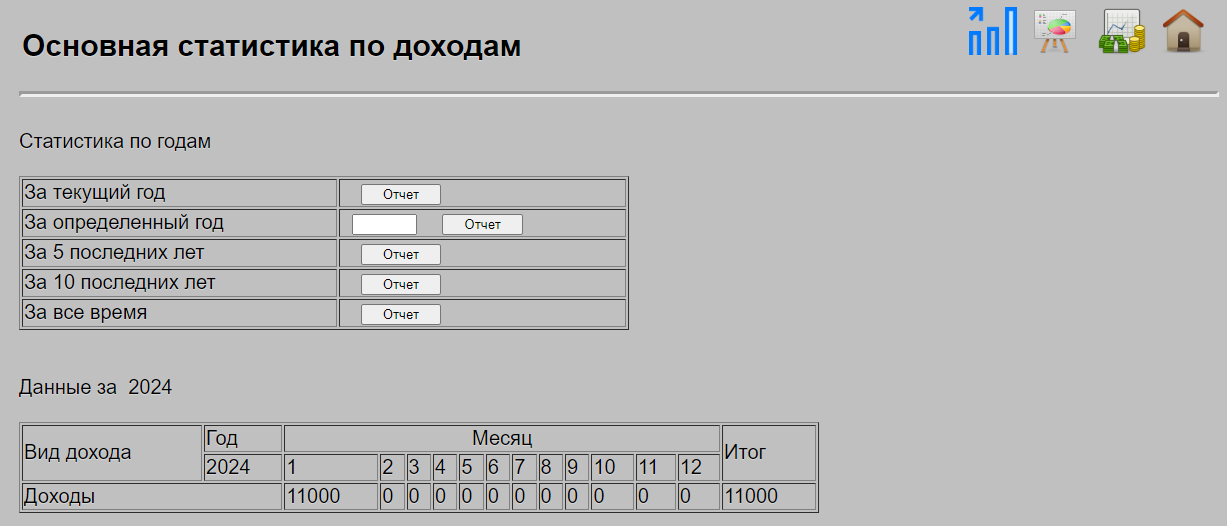1227x526 pixels.
Task: Go to the home page house icon
Action: [1183, 31]
